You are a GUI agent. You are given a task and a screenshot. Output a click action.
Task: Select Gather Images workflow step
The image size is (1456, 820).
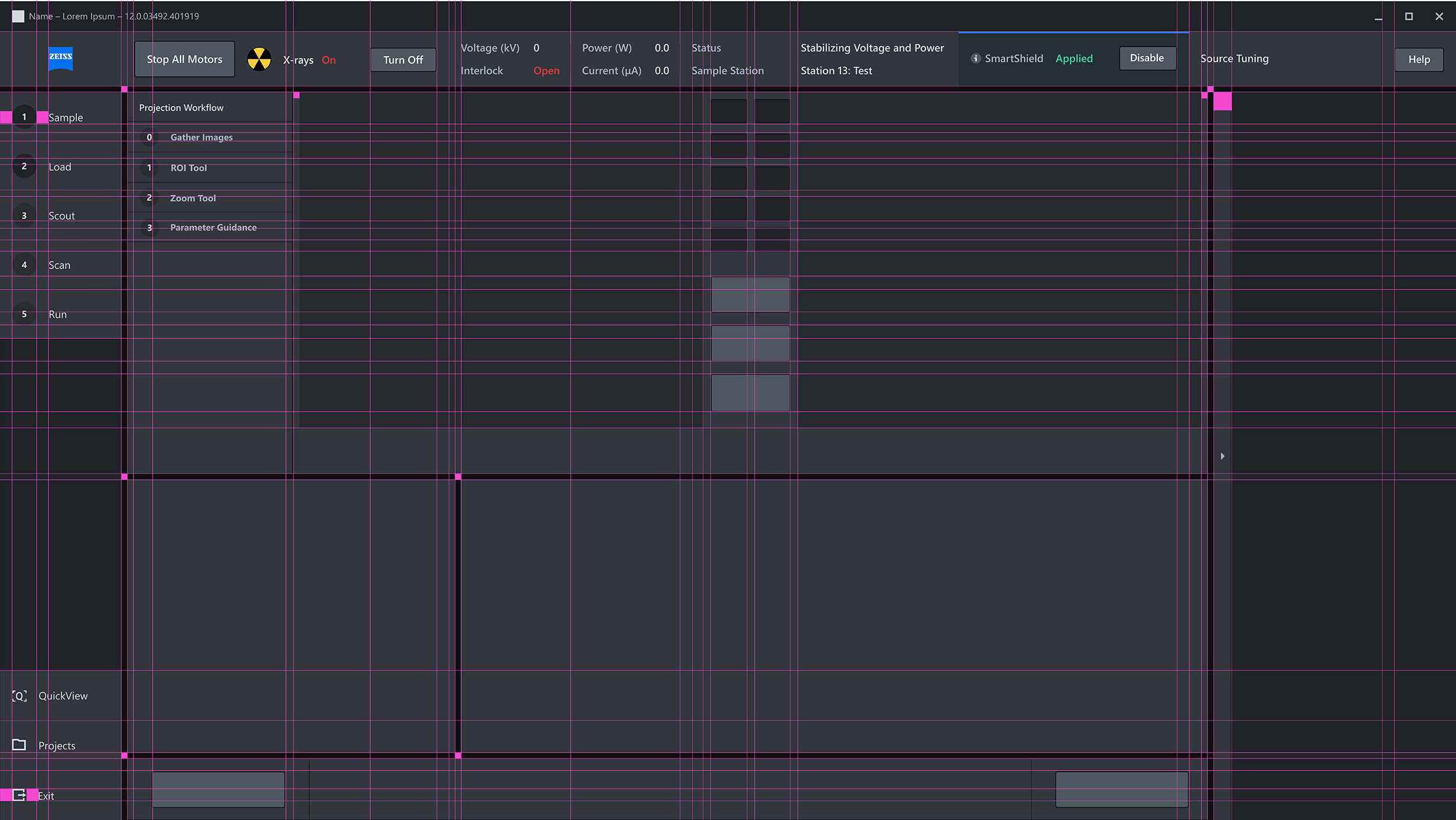(x=201, y=137)
